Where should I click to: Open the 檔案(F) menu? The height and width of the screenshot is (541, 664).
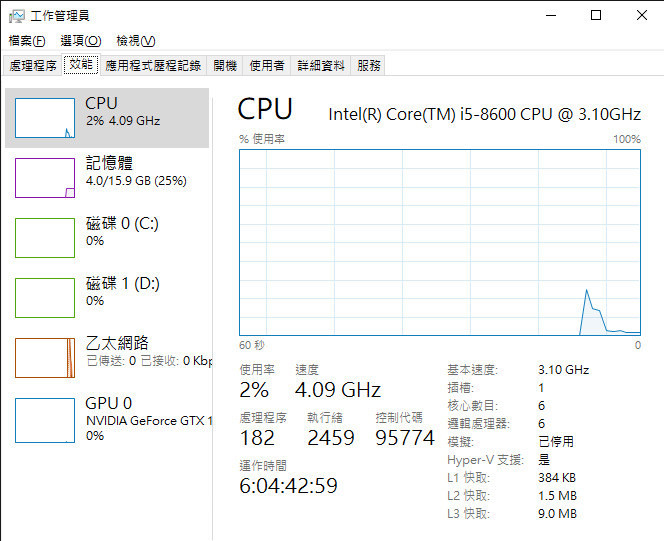(27, 41)
